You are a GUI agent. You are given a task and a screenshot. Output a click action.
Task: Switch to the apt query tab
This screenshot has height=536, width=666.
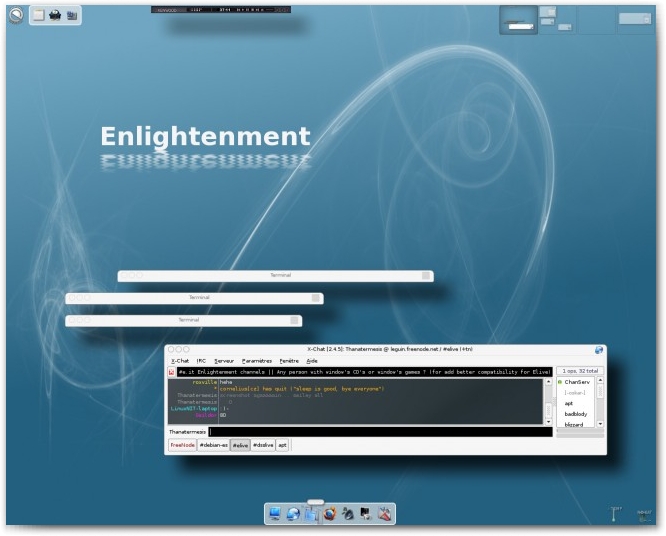tap(282, 445)
